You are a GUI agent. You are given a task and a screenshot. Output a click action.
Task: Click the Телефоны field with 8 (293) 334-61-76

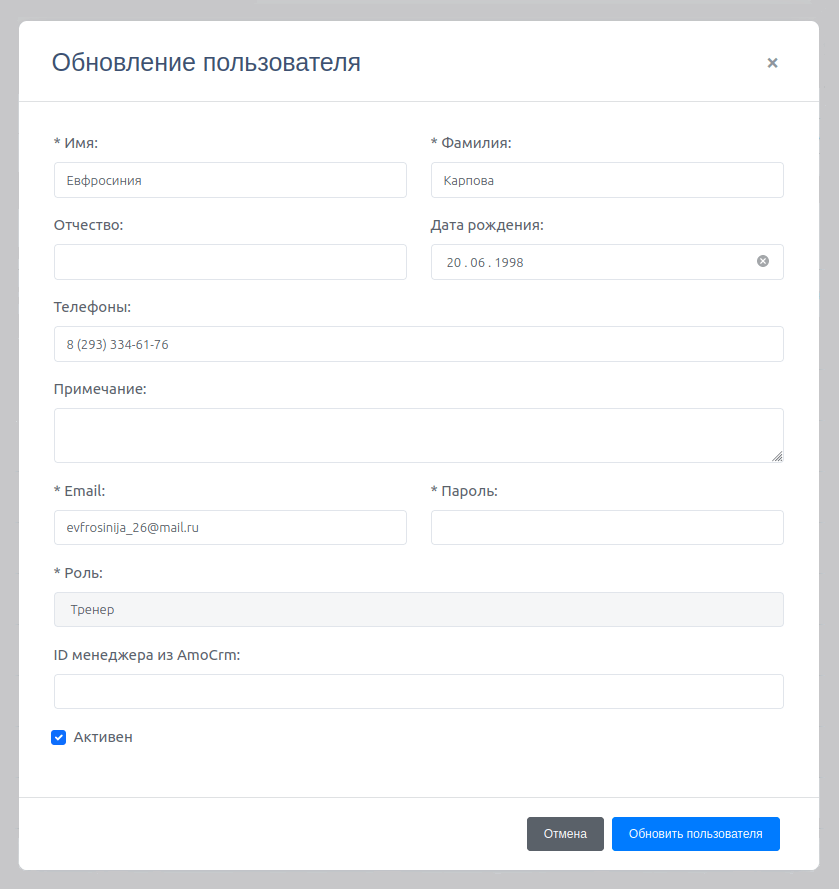(418, 344)
